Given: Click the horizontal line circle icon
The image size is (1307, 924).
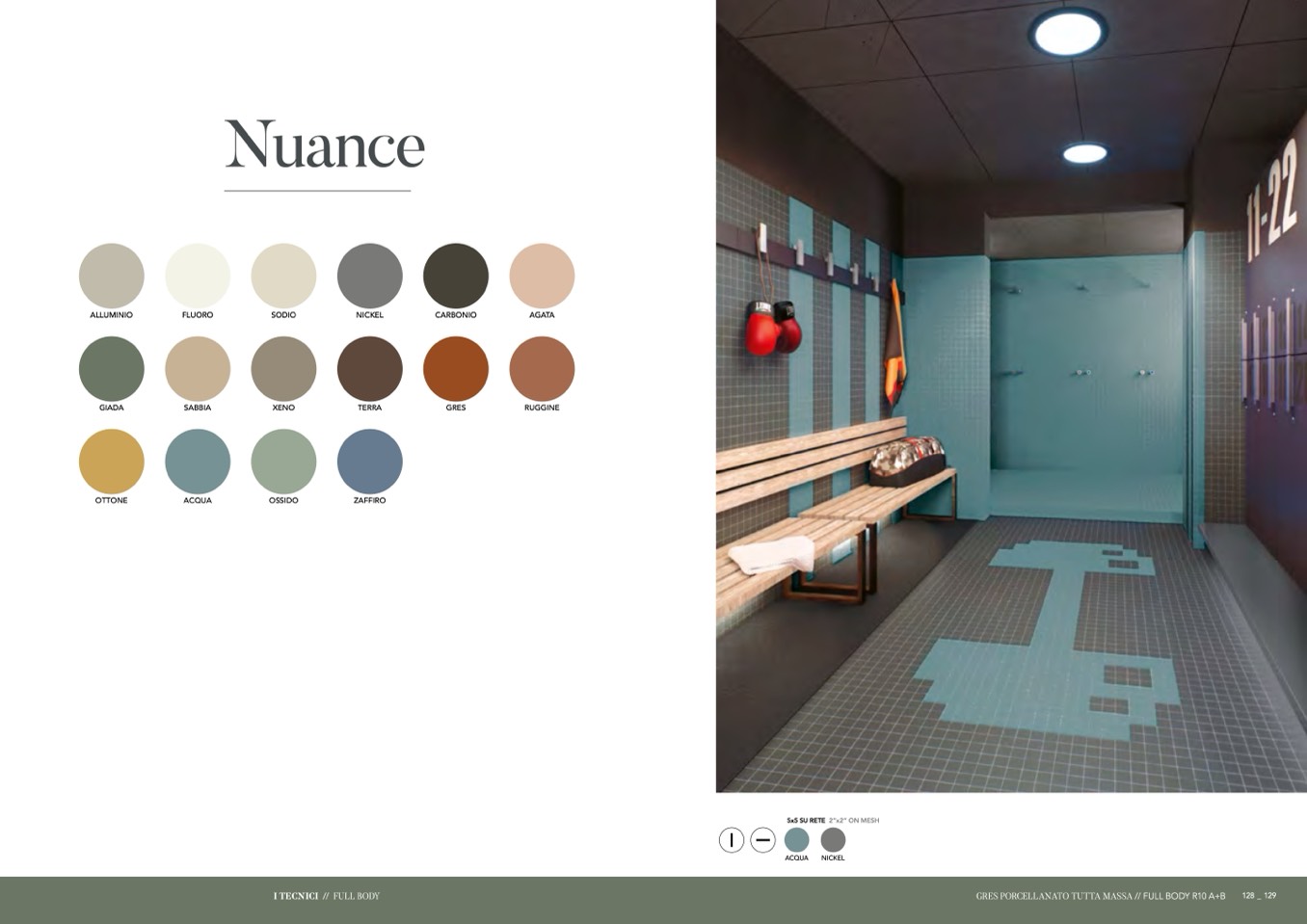Looking at the screenshot, I should click(x=762, y=840).
